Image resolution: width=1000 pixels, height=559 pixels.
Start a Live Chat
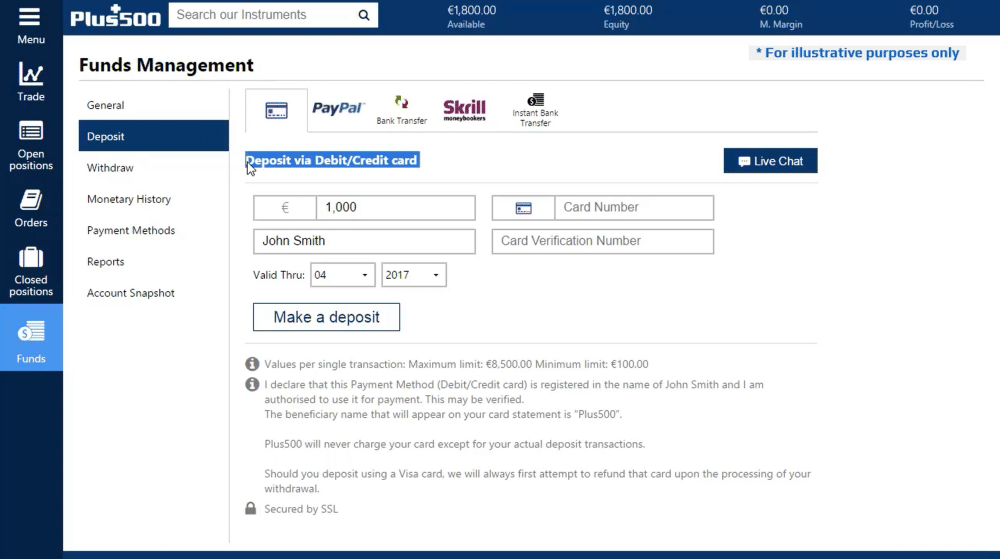click(x=770, y=161)
